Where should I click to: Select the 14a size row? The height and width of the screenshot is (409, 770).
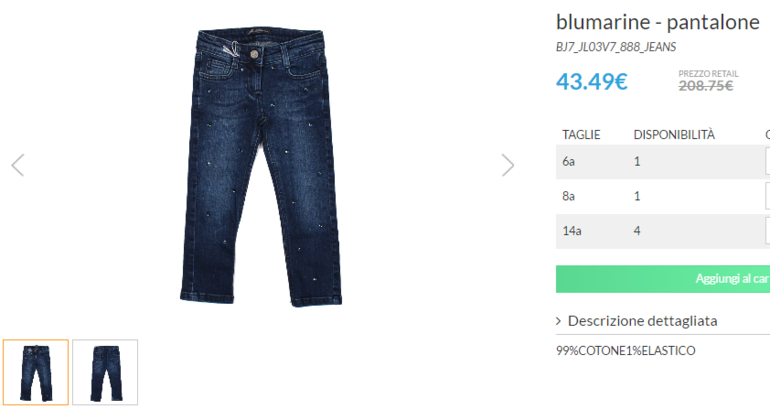click(663, 231)
